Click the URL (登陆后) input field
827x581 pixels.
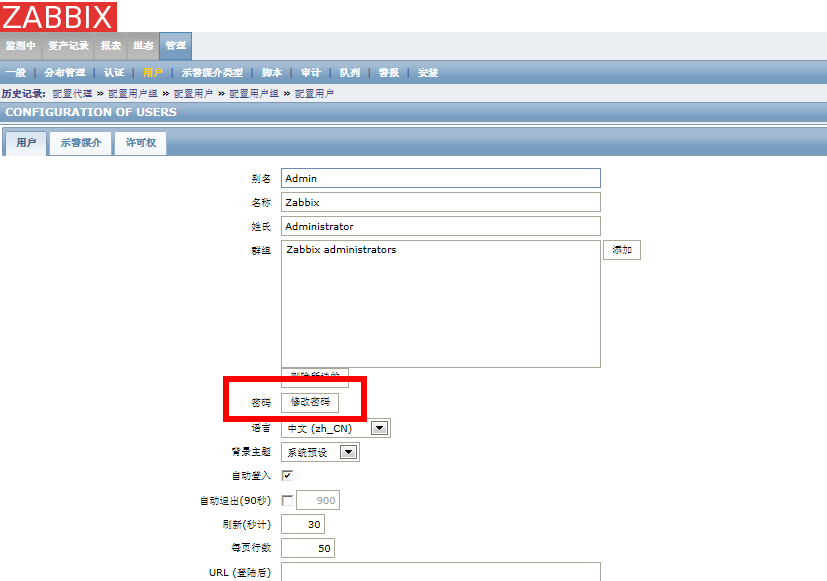click(x=440, y=572)
